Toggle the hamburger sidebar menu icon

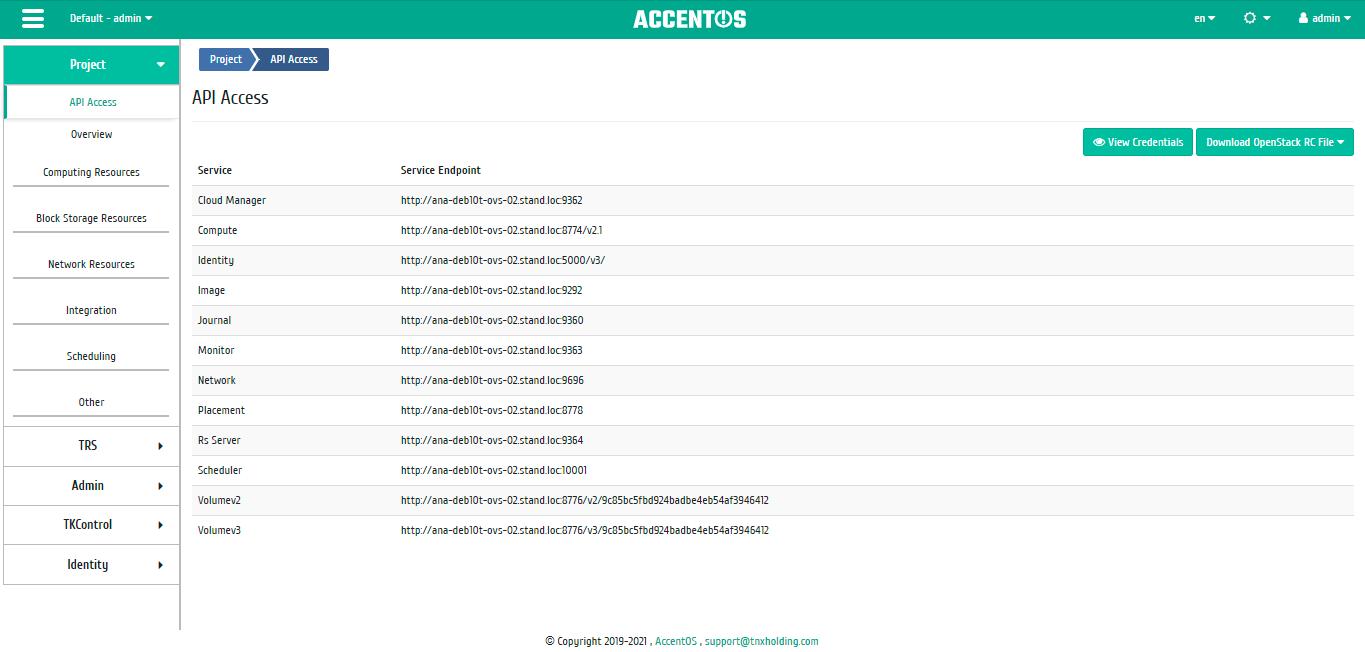click(32, 18)
